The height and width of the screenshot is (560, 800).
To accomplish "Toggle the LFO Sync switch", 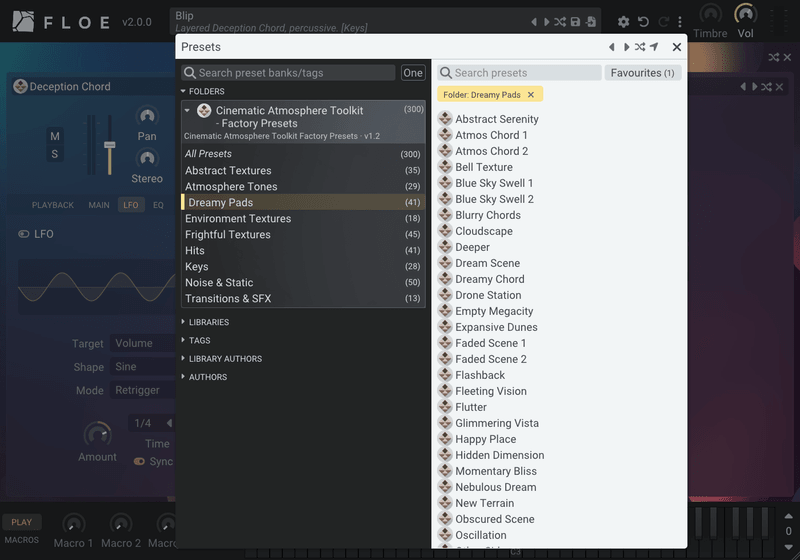I will [x=139, y=462].
